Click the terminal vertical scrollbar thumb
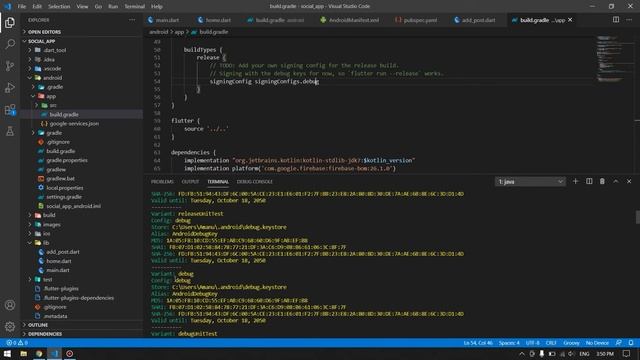This screenshot has width=640, height=360. (638, 217)
